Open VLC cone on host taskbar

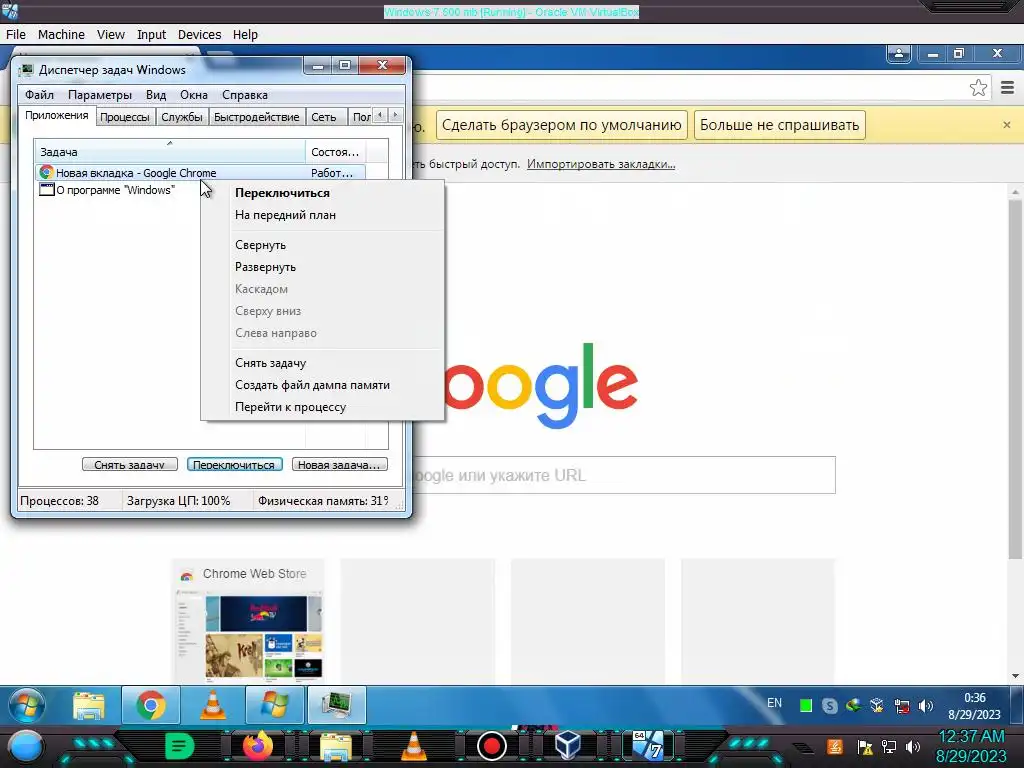click(413, 746)
